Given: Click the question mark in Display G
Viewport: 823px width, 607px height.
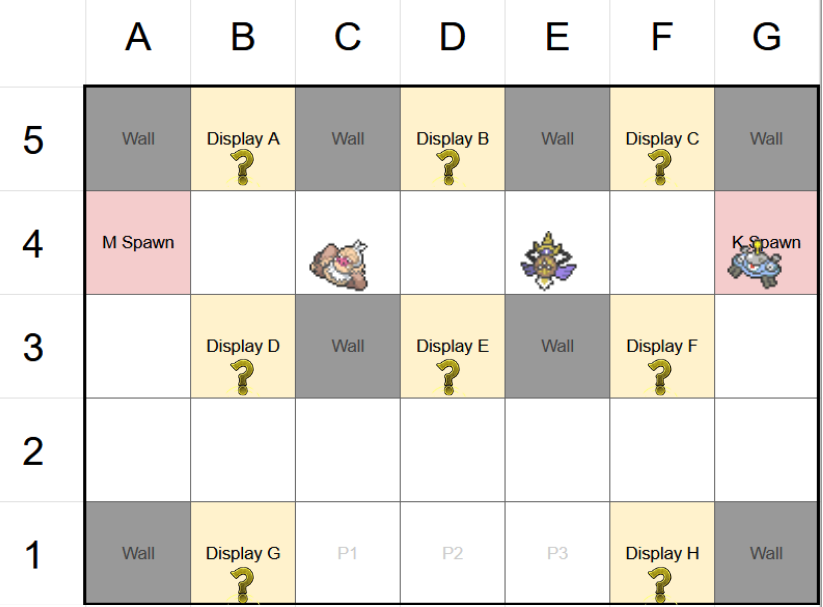Looking at the screenshot, I should (x=243, y=583).
